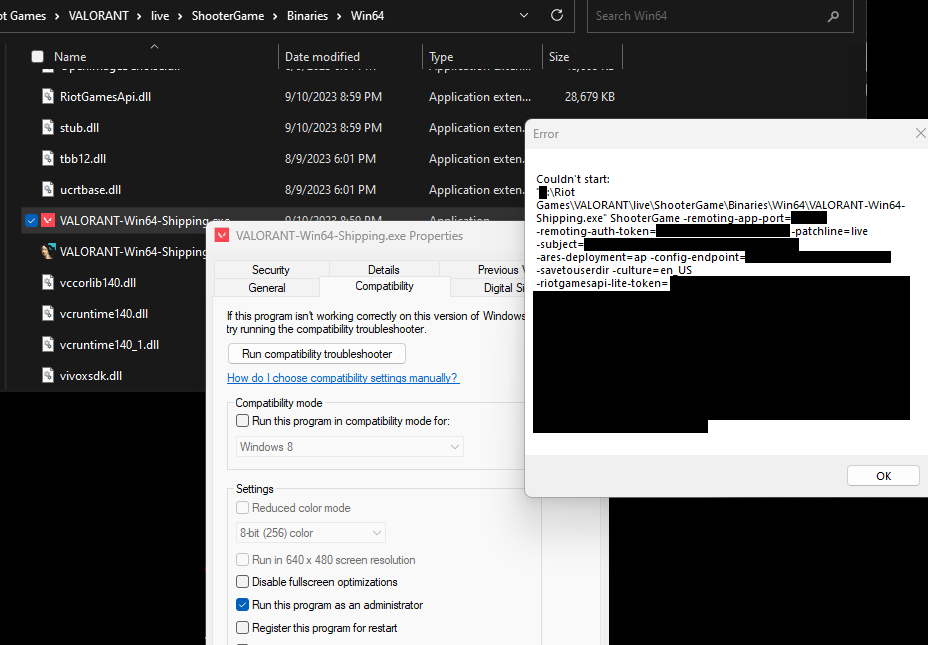Select the Compatibility tab

384,286
